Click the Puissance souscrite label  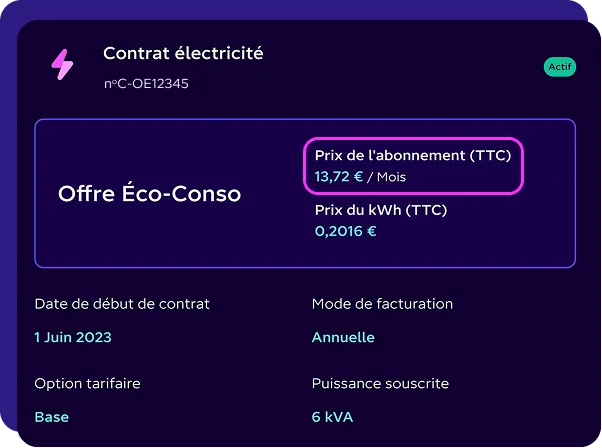[x=380, y=384]
